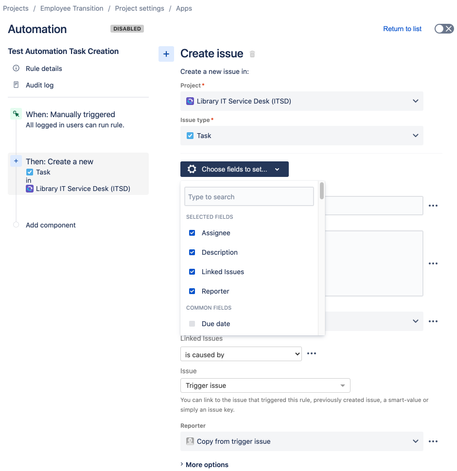Open Project settings in breadcrumb
Image resolution: width=457 pixels, height=471 pixels.
coord(139,8)
